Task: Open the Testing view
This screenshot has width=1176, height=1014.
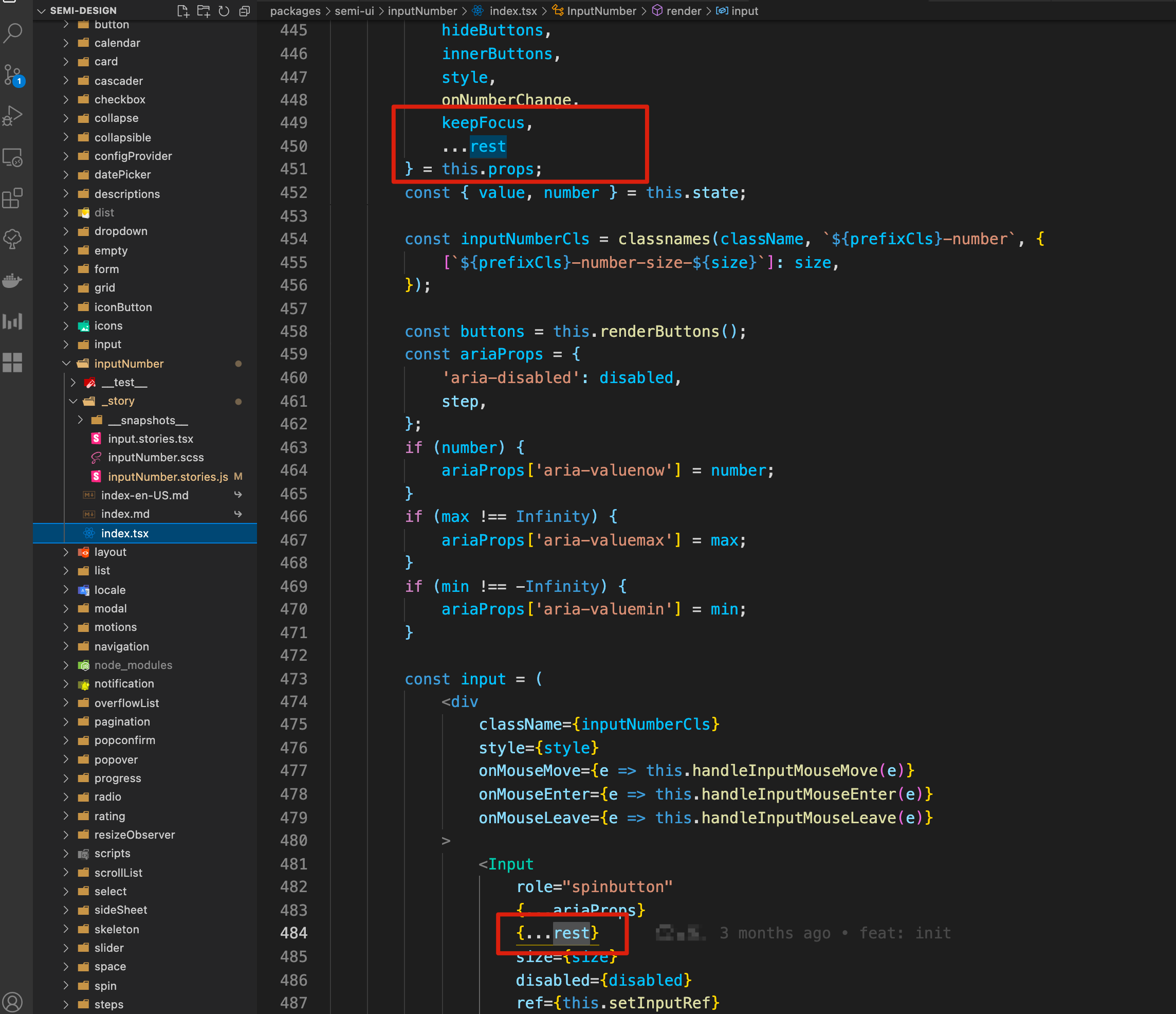Action: point(12,239)
